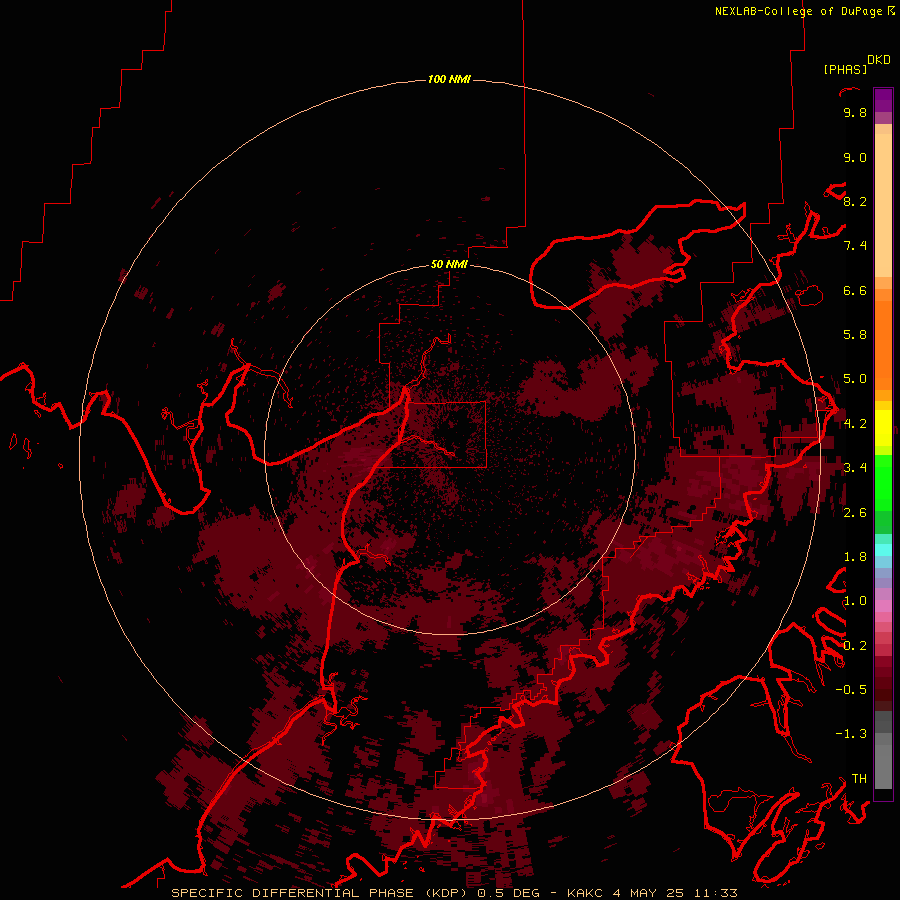
Task: Click the "TH" threshold label
Action: pyautogui.click(x=859, y=779)
